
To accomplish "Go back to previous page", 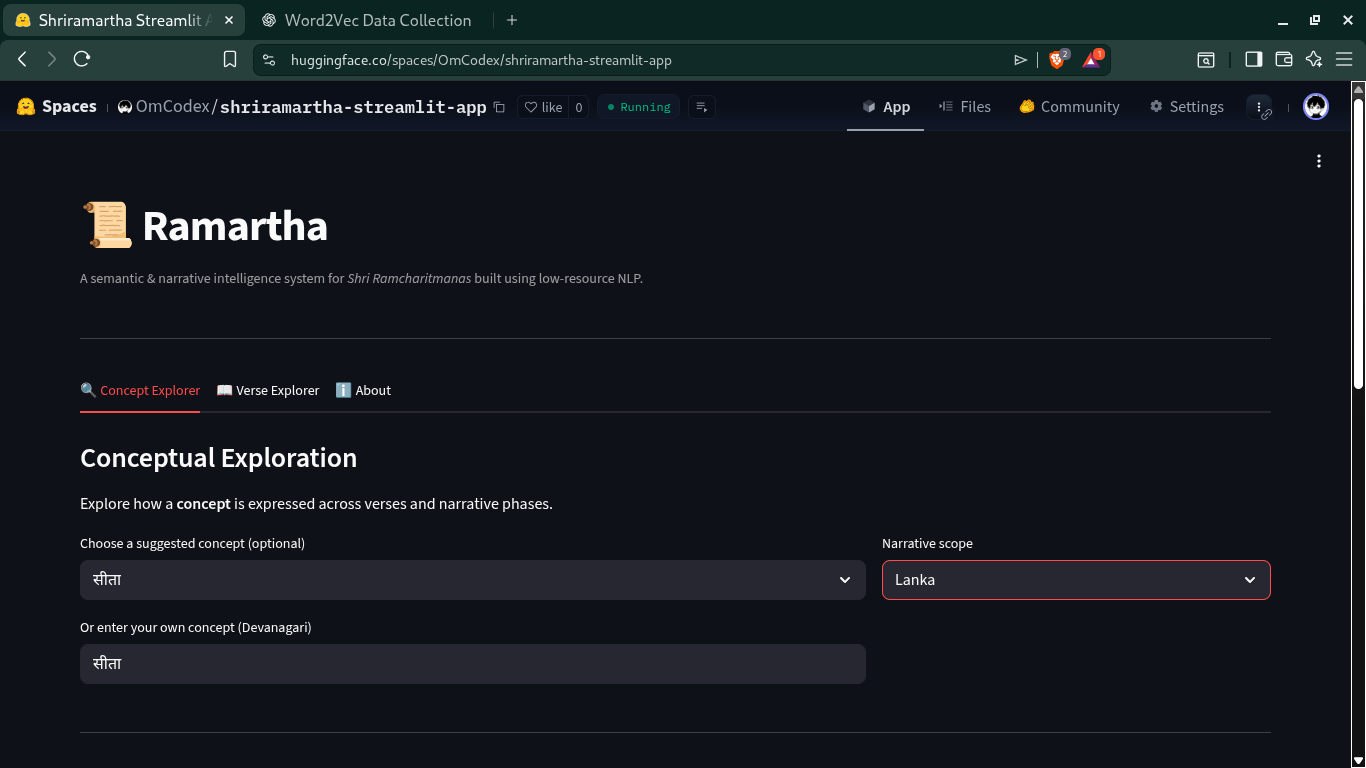I will pos(22,60).
